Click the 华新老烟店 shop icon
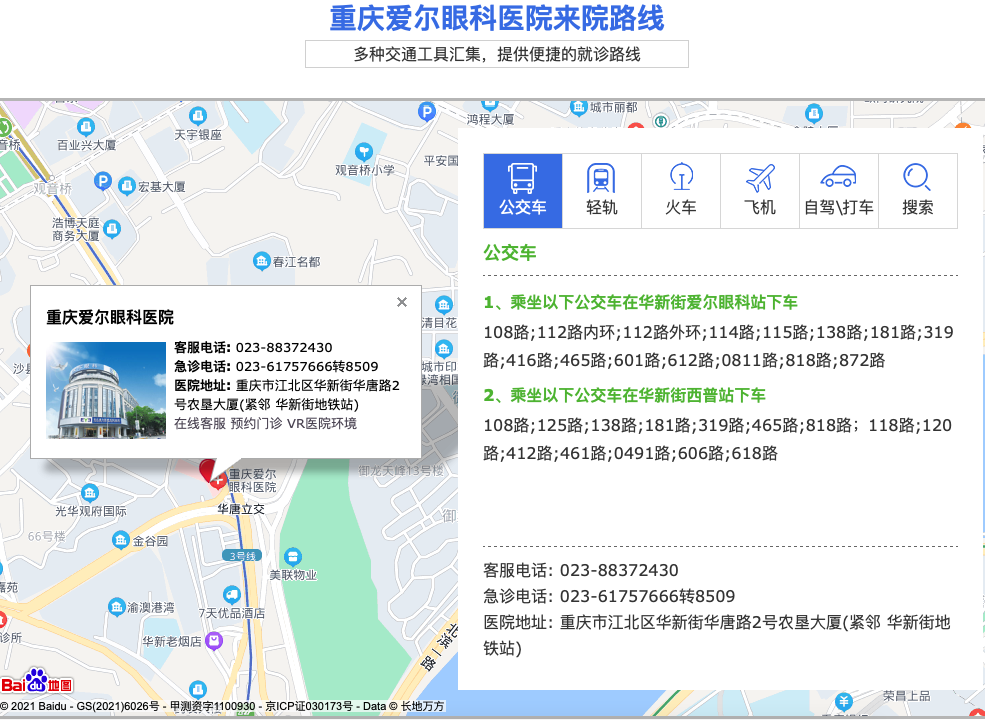Screen dimensions: 985x720 pyautogui.click(x=214, y=641)
